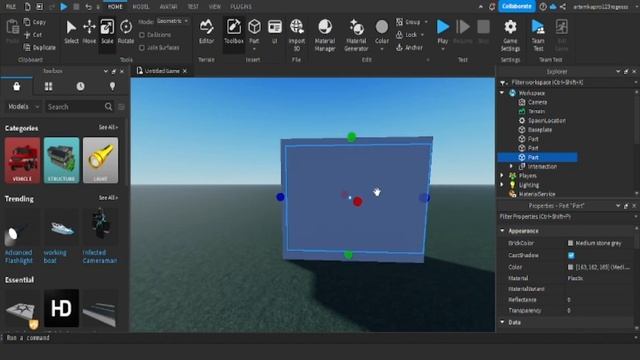Expand the Lighting tree node
The height and width of the screenshot is (360, 640).
pyautogui.click(x=502, y=185)
